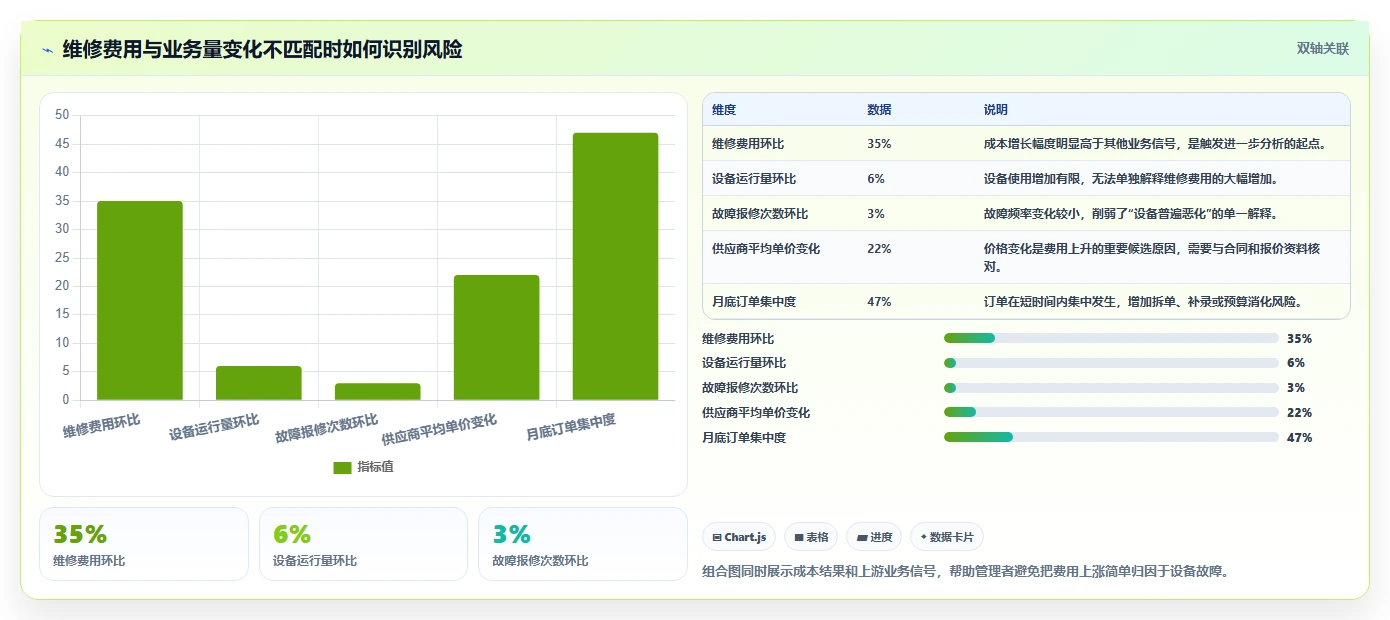Click 供应商平均单价变化 progress bar at 22%
Screen dimensions: 1390x620
[1111, 412]
